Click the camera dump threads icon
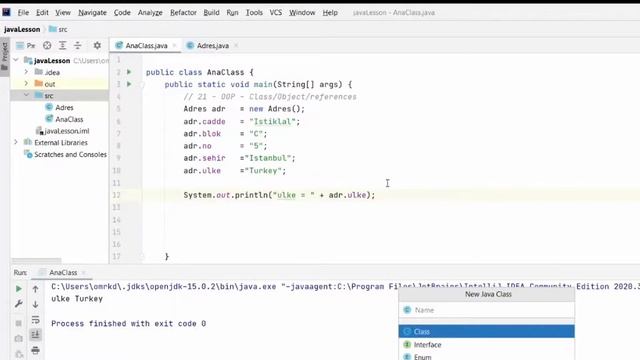Image resolution: width=640 pixels, height=360 pixels. click(19, 338)
